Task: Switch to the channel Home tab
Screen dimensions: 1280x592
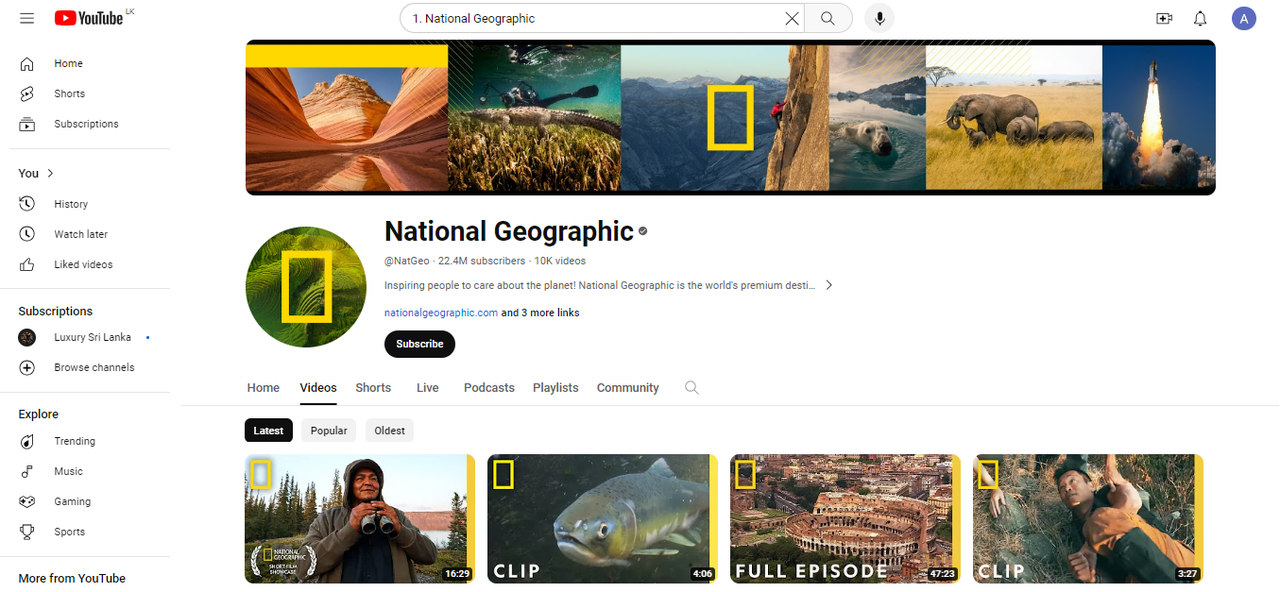Action: [x=263, y=388]
